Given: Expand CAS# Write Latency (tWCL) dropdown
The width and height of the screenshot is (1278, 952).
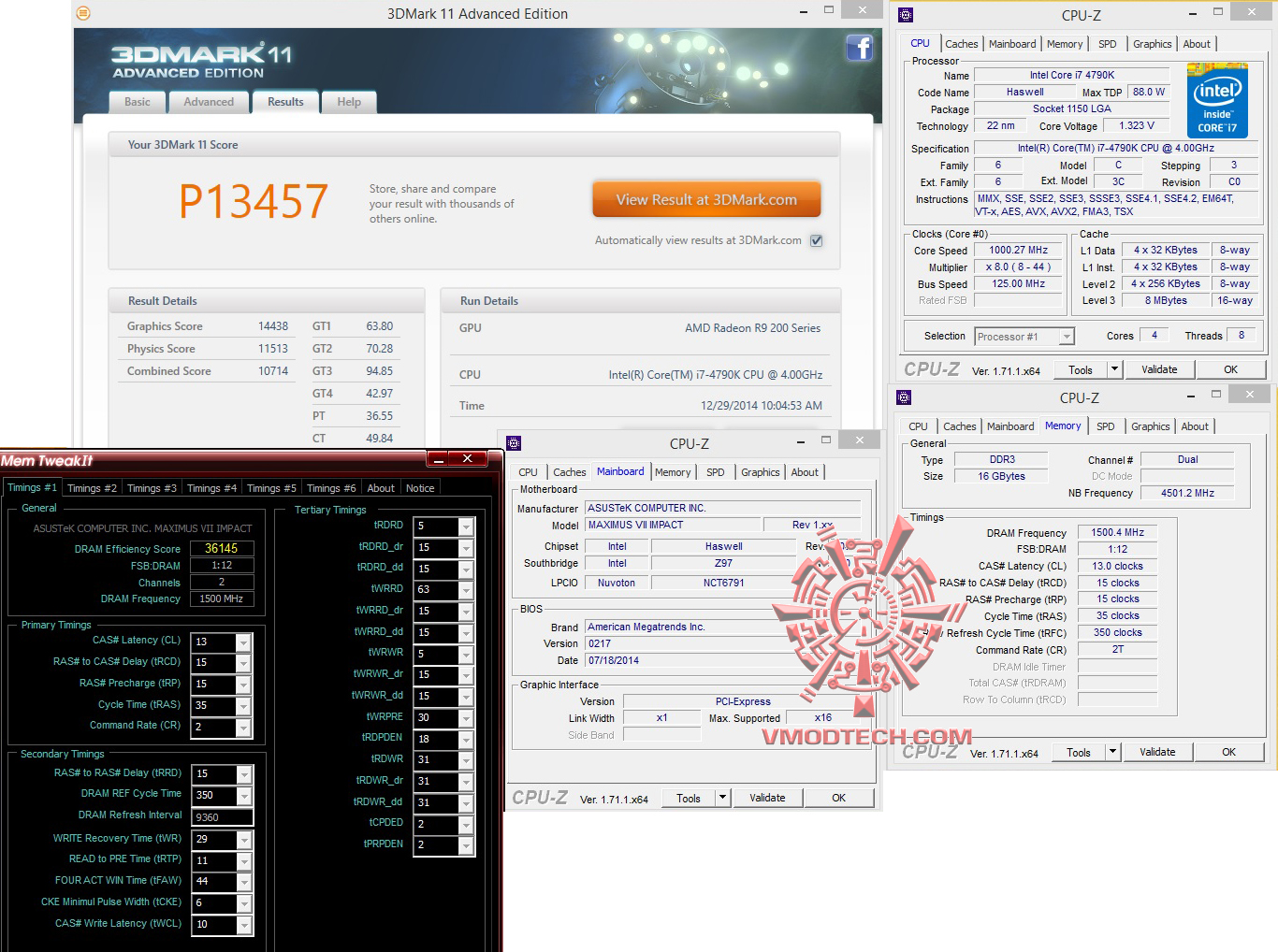Looking at the screenshot, I should (x=243, y=925).
